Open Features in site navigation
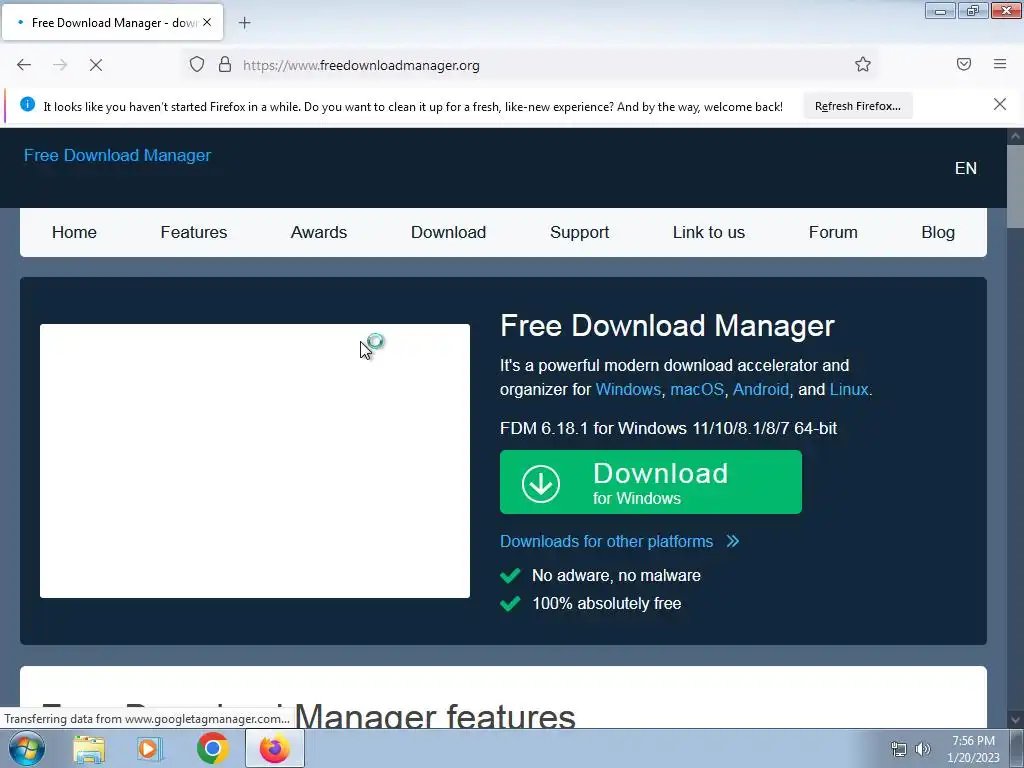Viewport: 1024px width, 768px height. (x=194, y=232)
